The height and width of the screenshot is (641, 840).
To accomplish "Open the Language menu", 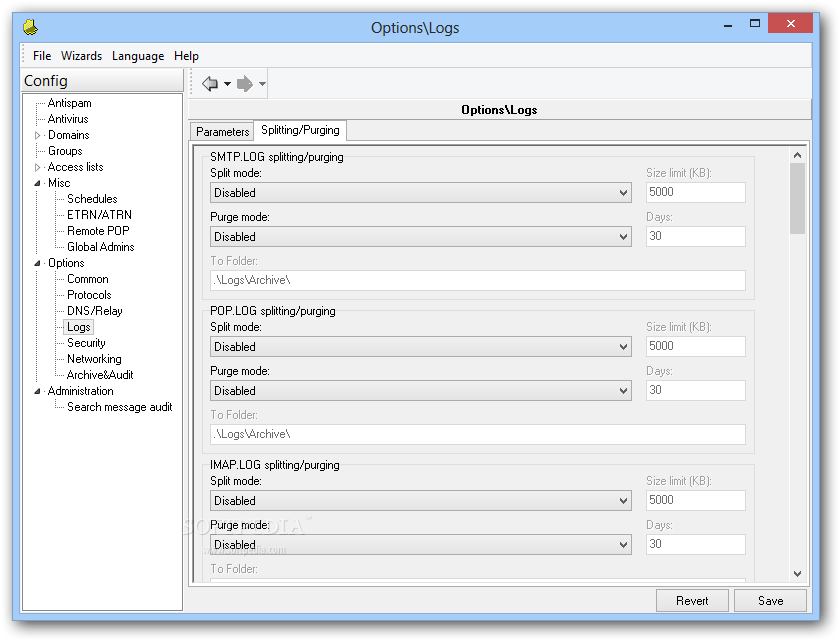I will coord(138,56).
